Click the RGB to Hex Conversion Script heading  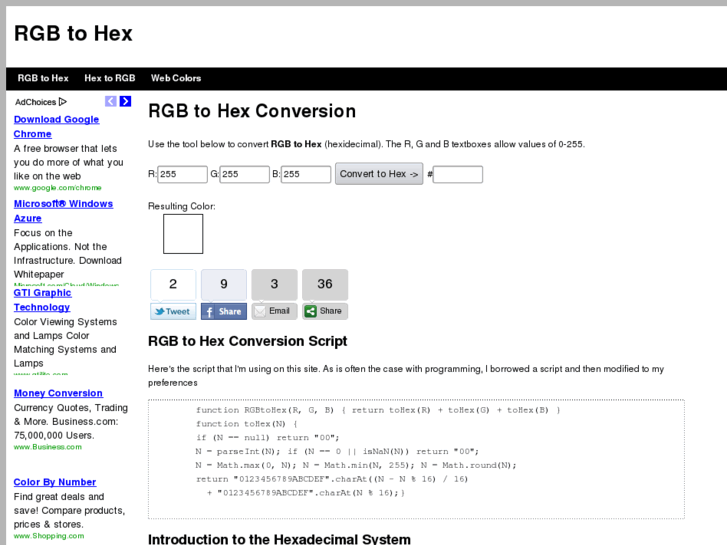tap(248, 341)
